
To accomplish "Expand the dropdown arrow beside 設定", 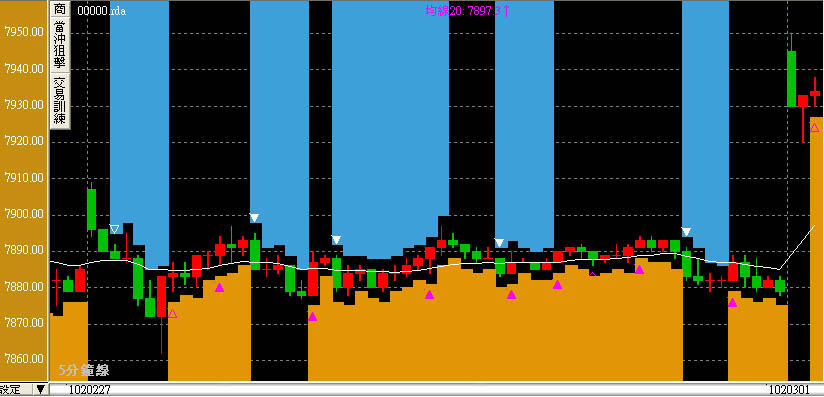I will [x=40, y=390].
